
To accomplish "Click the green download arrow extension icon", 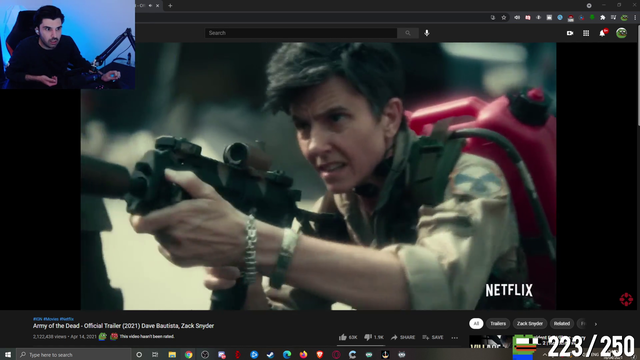I will (592, 18).
